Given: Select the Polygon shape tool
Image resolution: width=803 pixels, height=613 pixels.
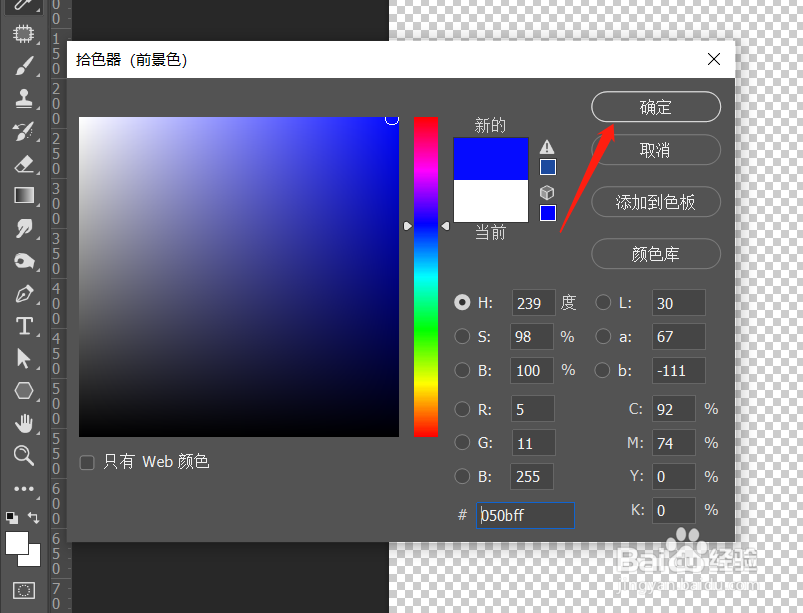Looking at the screenshot, I should pyautogui.click(x=24, y=391).
